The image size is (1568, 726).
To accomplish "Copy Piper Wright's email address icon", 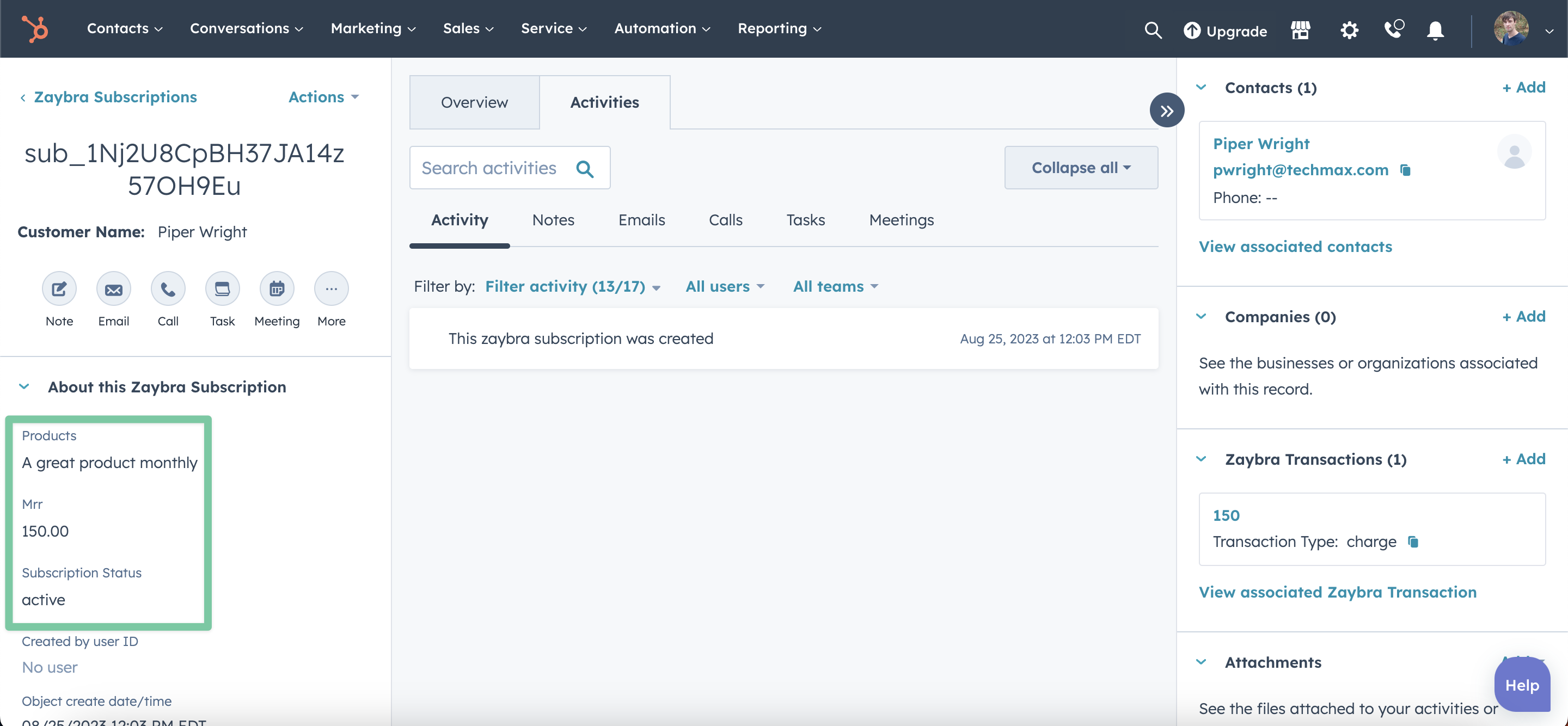I will coord(1405,170).
